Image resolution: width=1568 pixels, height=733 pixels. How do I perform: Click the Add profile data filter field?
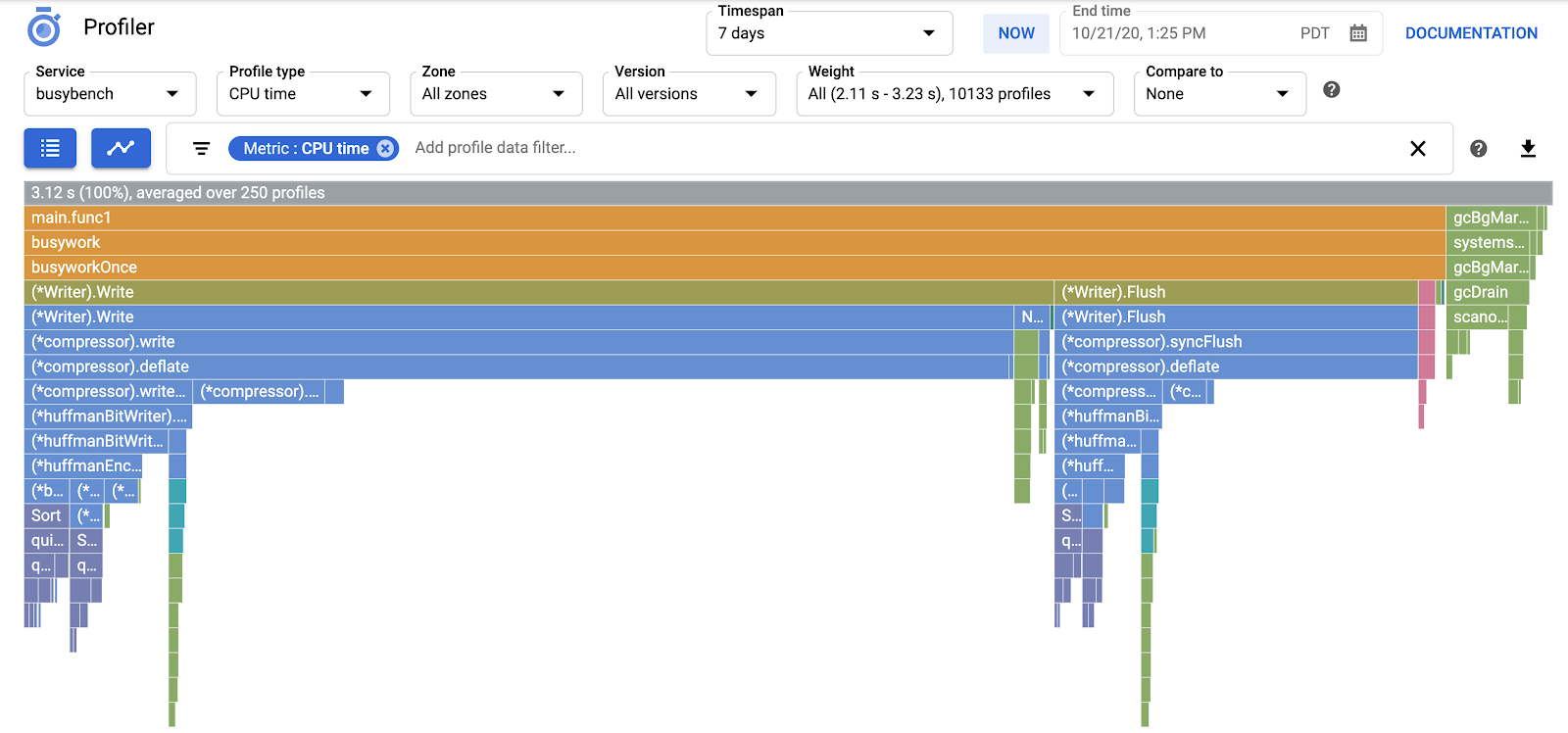[882, 148]
